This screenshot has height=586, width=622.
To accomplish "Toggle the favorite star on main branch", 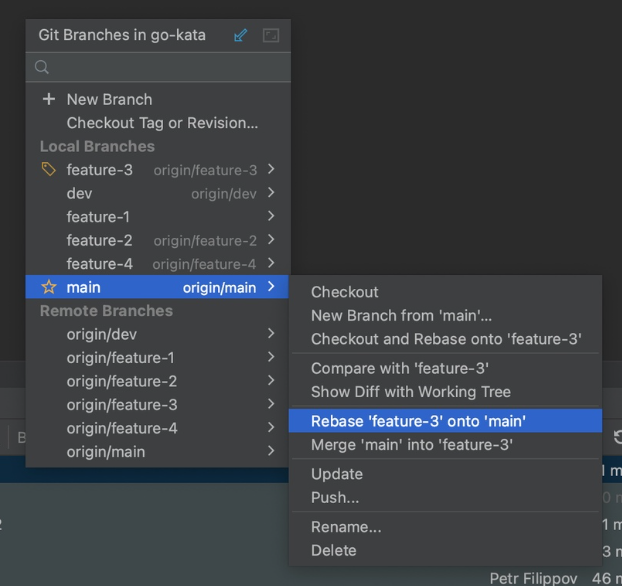I will 48,288.
